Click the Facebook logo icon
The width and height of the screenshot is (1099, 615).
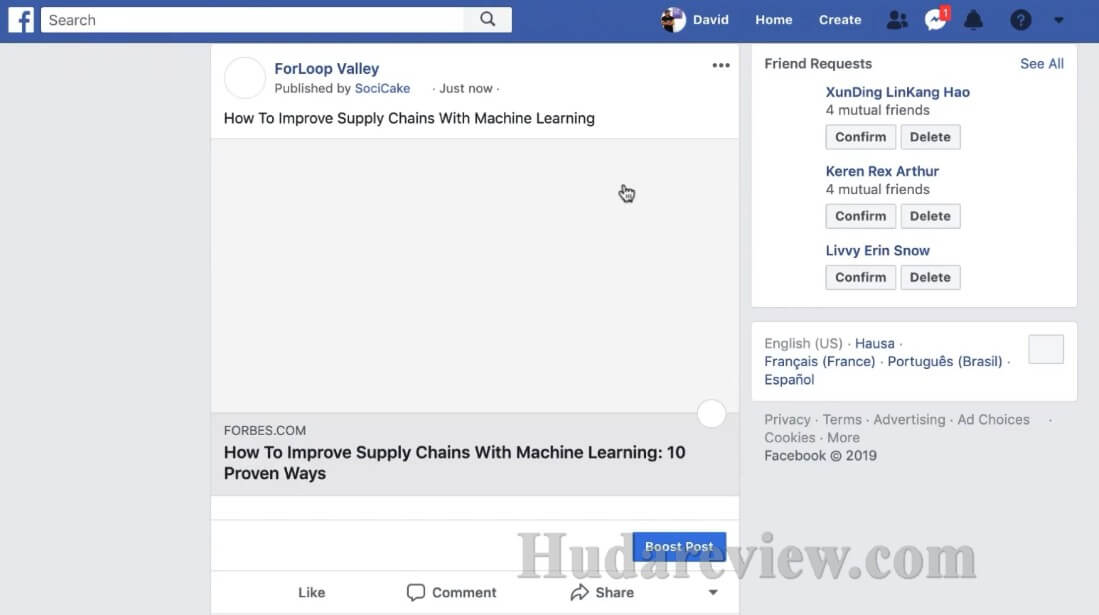tap(21, 20)
